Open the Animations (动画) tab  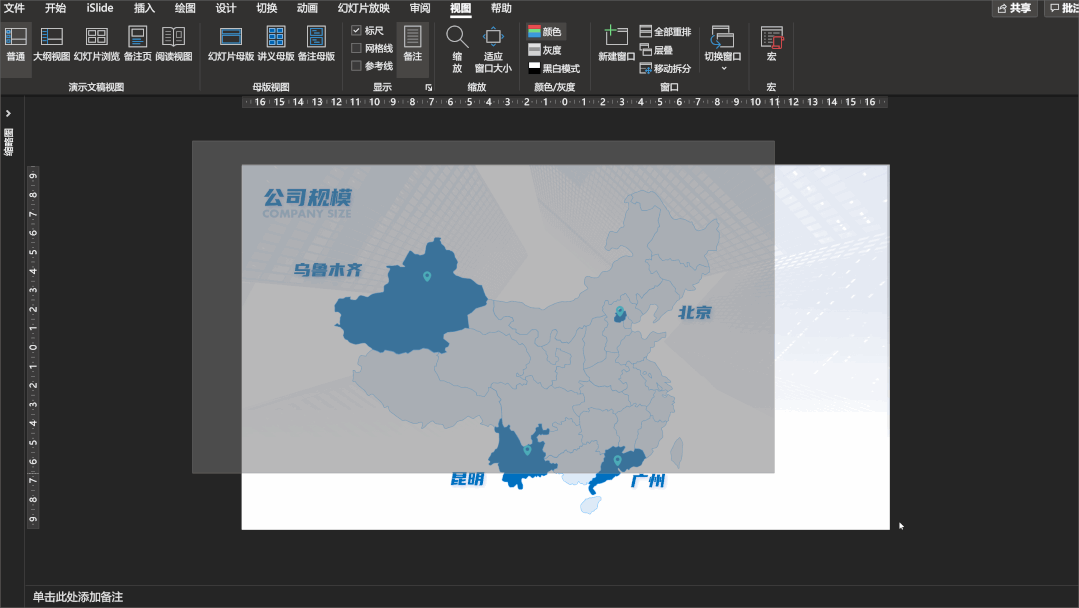307,8
